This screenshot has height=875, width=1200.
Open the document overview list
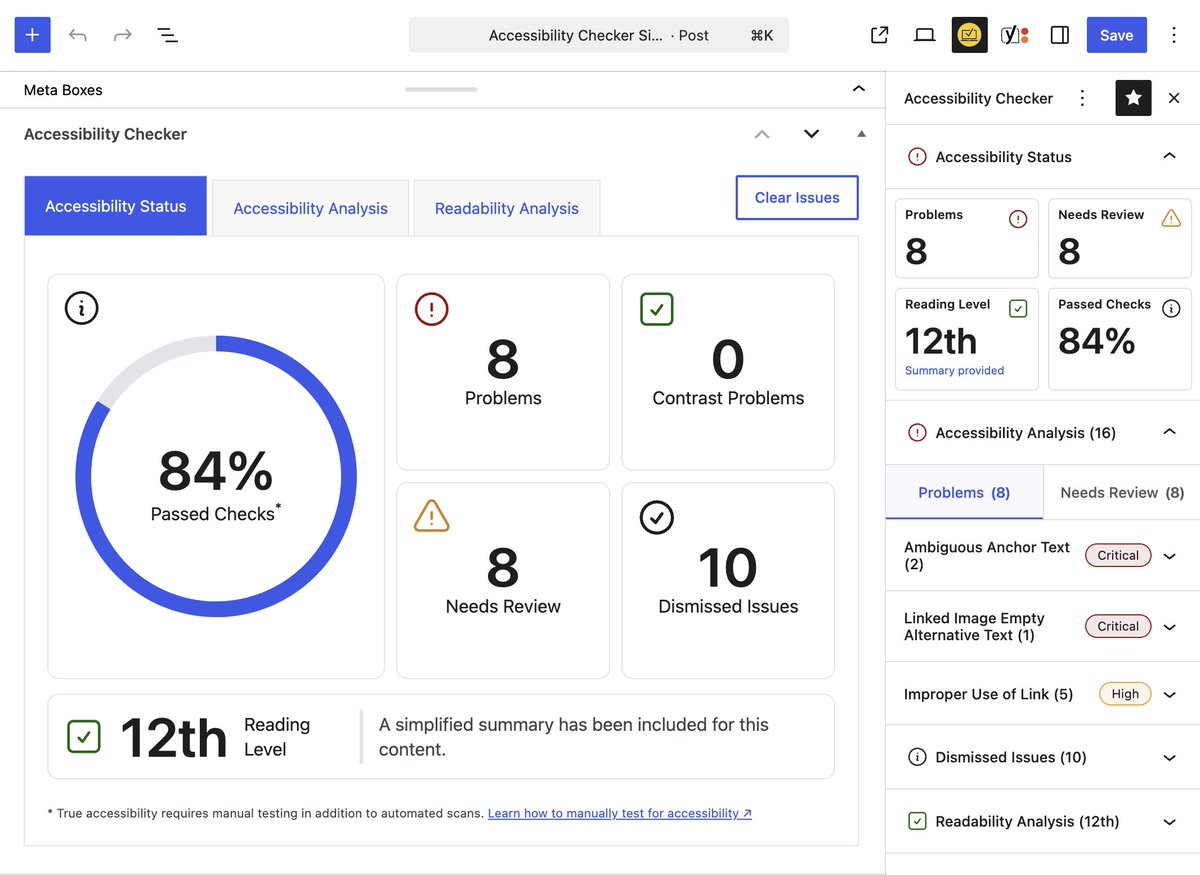pyautogui.click(x=167, y=35)
